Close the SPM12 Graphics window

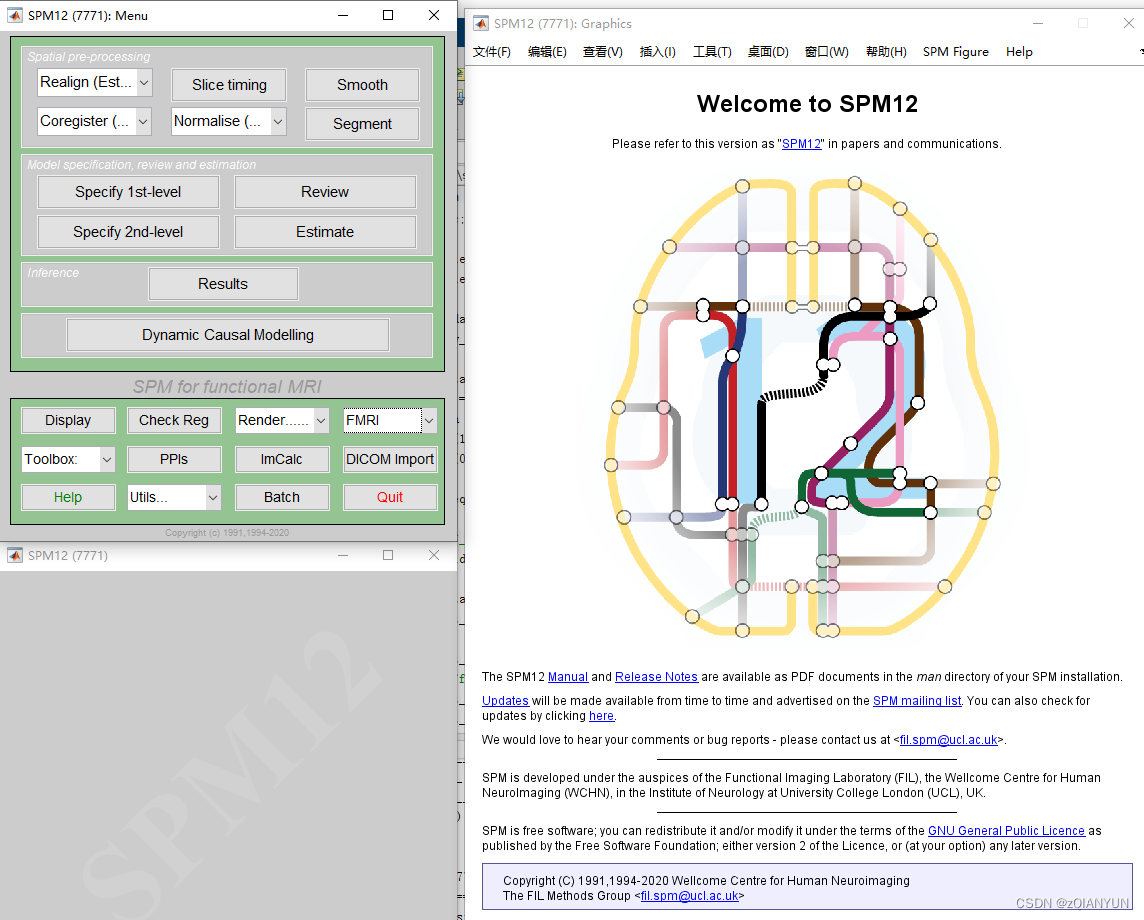pyautogui.click(x=1129, y=23)
